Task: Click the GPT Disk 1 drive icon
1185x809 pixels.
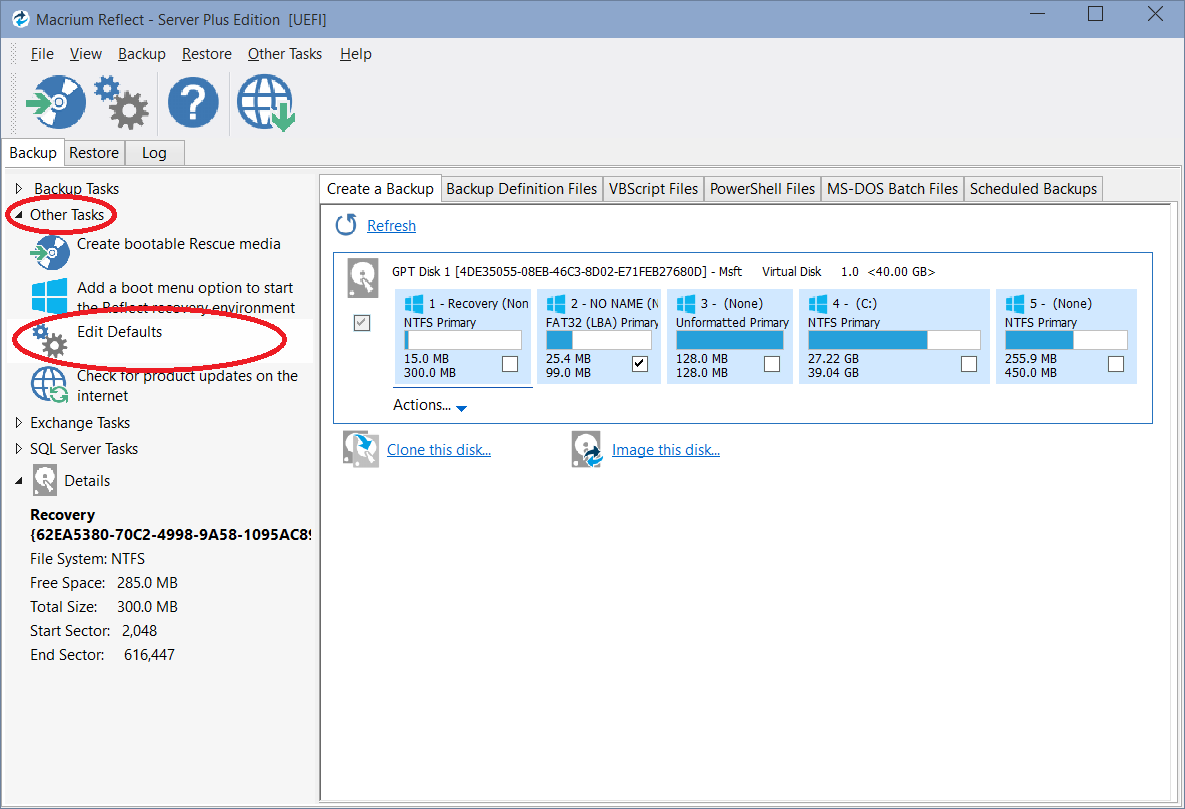Action: [363, 278]
